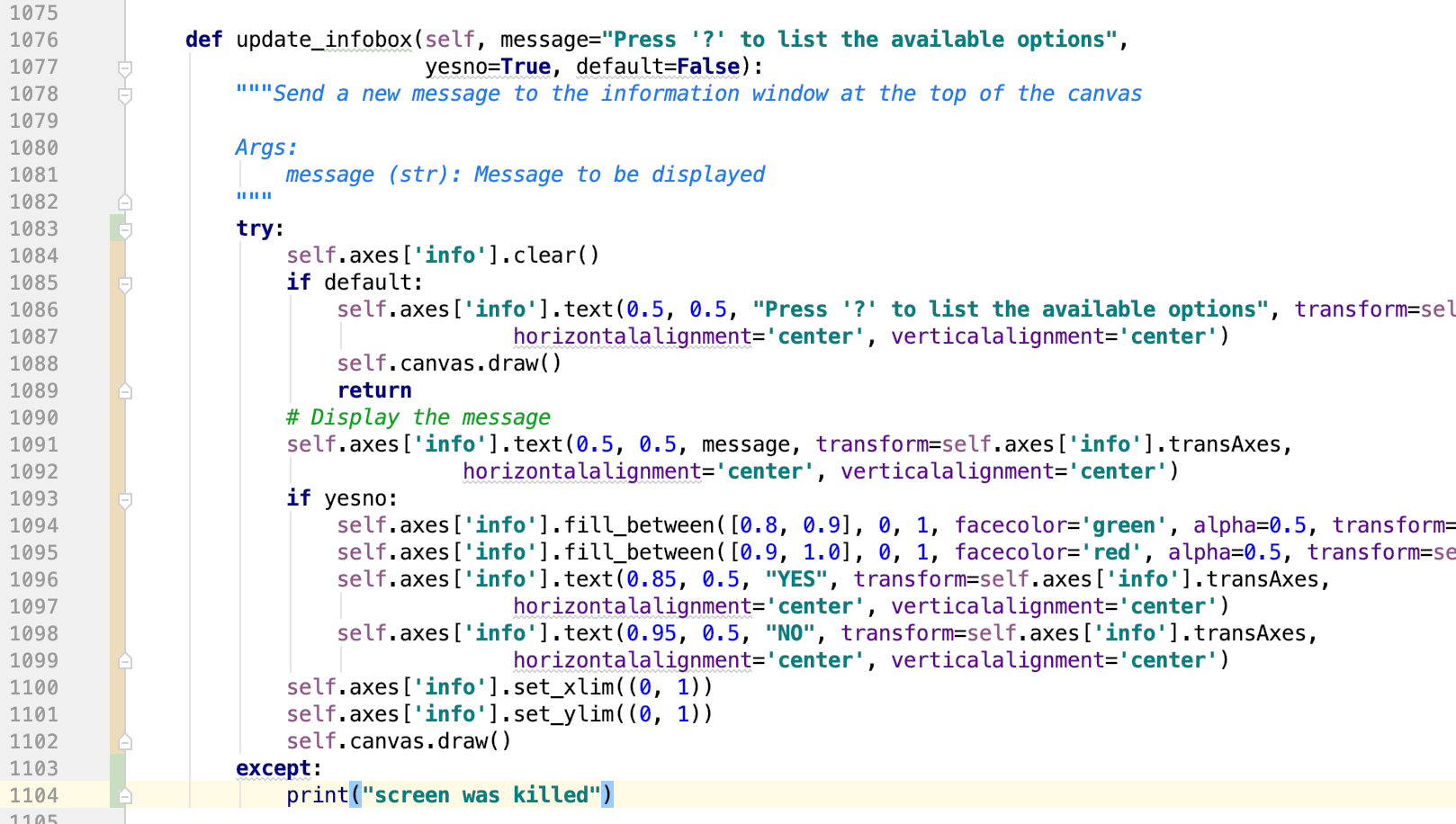
Task: Click the except keyword on line 1103
Action: [x=272, y=768]
